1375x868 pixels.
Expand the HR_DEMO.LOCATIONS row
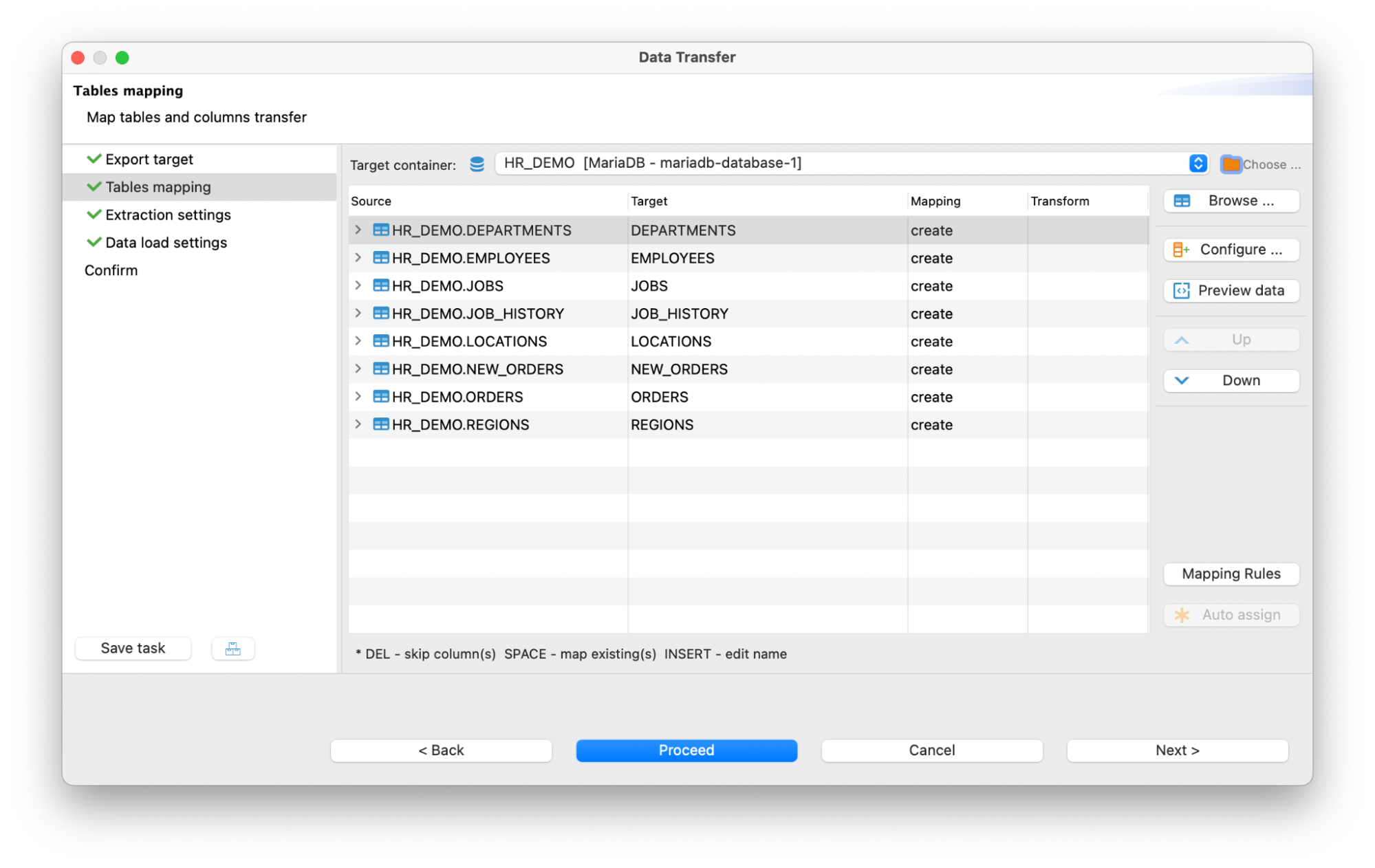click(x=358, y=341)
